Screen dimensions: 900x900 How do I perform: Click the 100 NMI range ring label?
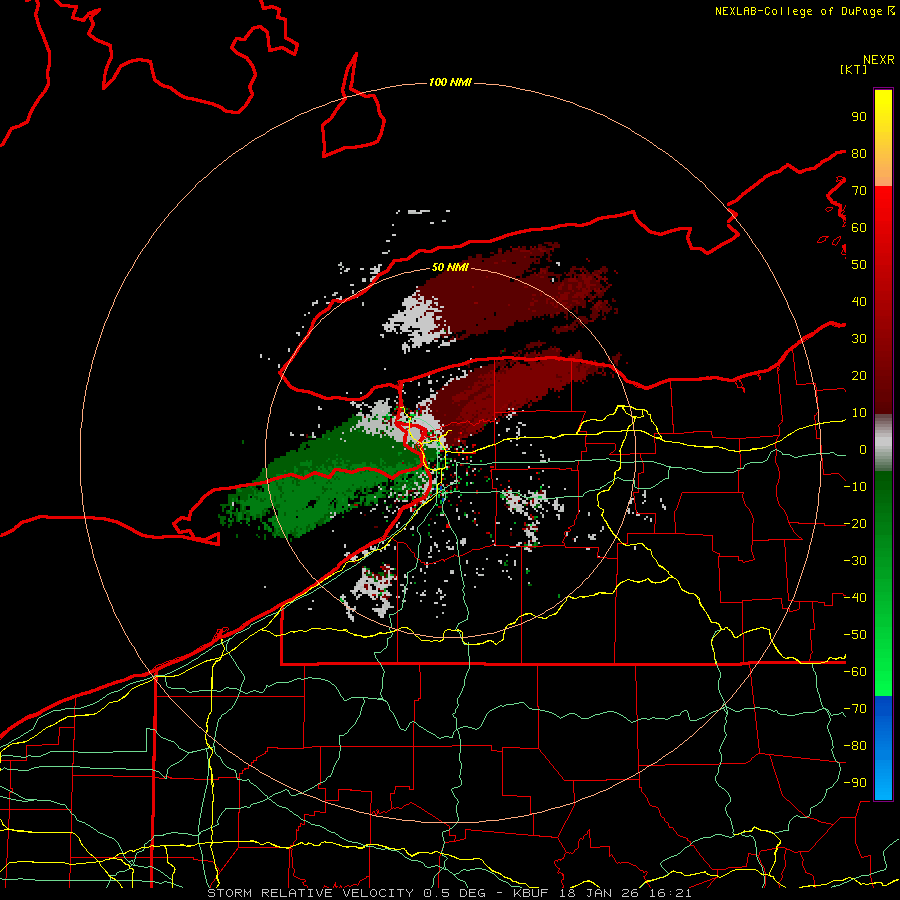(x=450, y=82)
